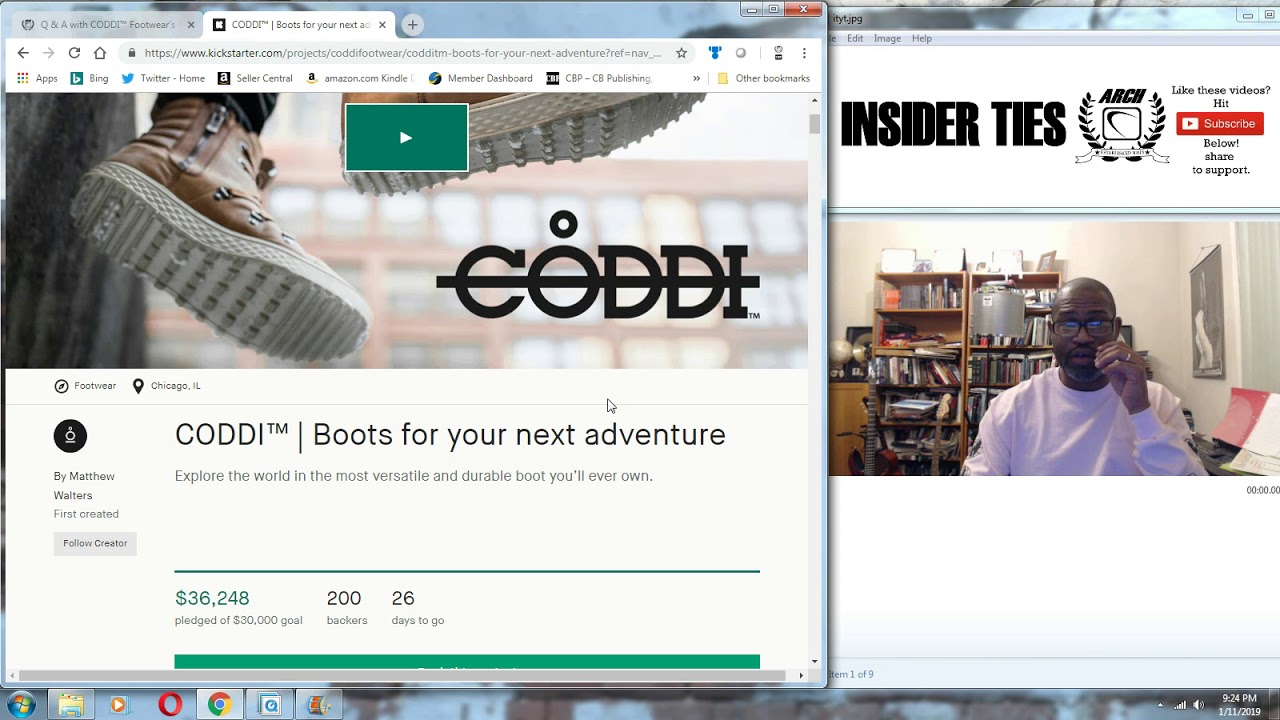The height and width of the screenshot is (720, 1280).
Task: Open the Help menu in image viewer window
Action: pyautogui.click(x=922, y=38)
